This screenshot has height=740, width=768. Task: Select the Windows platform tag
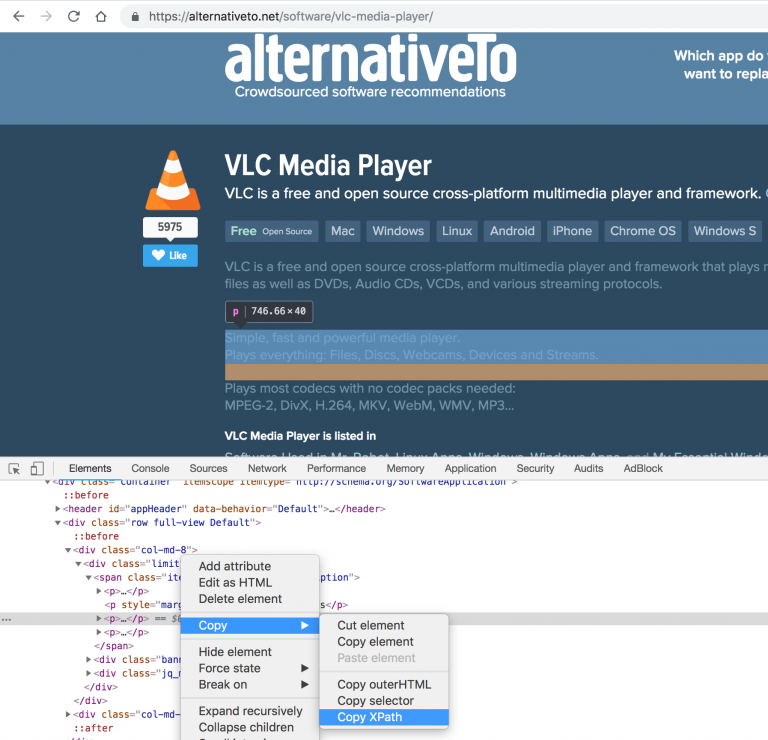click(x=398, y=231)
